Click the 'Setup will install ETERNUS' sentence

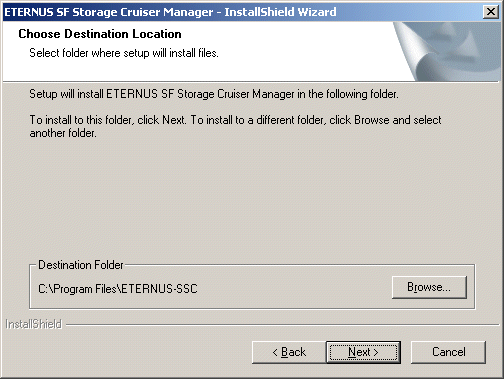214,94
